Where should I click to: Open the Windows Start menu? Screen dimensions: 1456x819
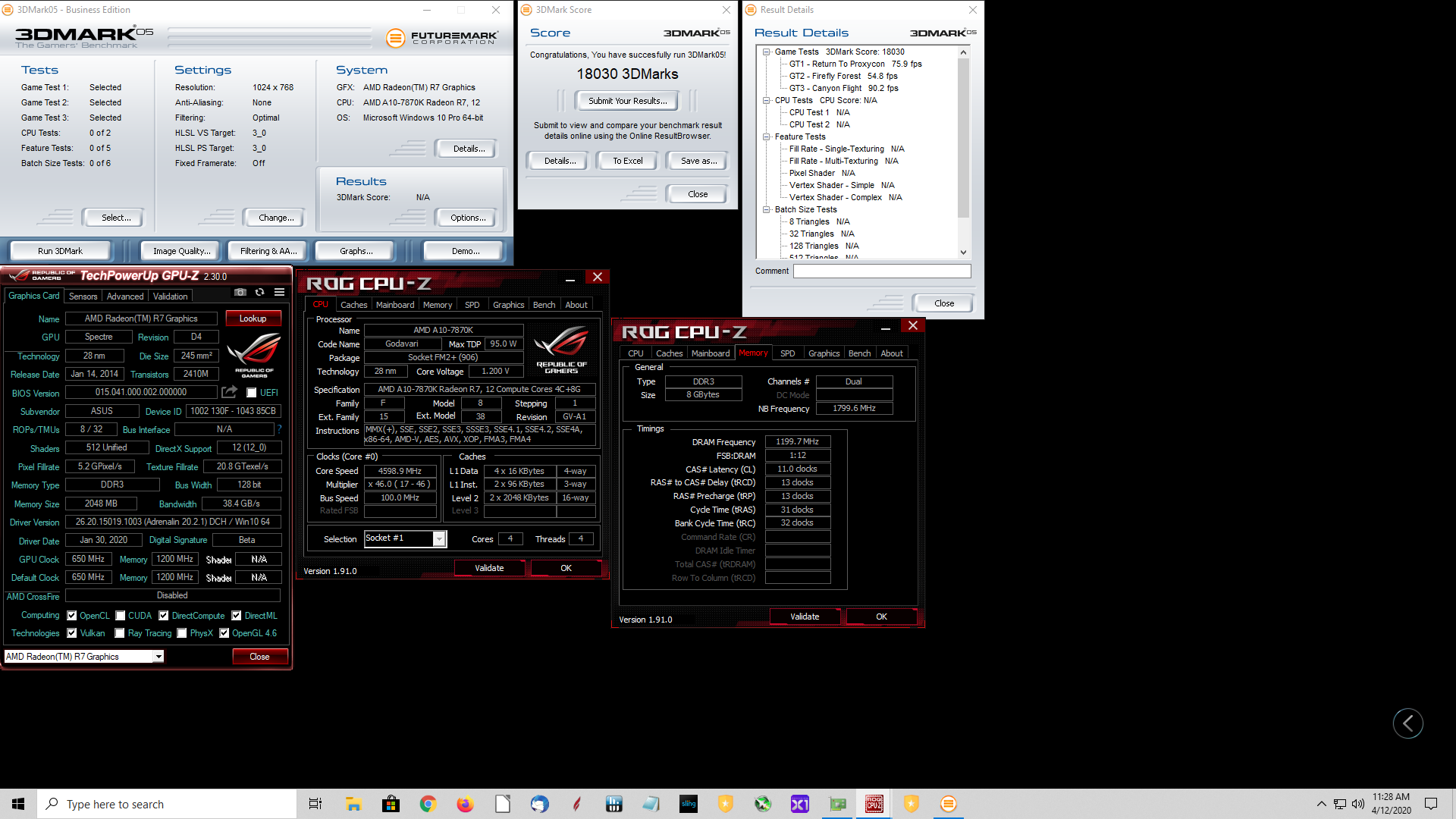point(18,804)
